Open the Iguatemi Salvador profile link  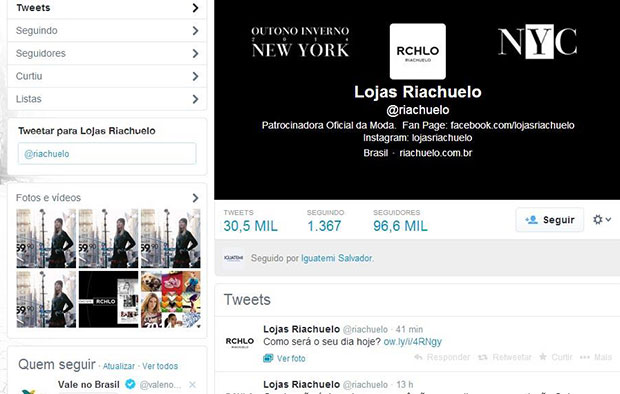pyautogui.click(x=337, y=258)
